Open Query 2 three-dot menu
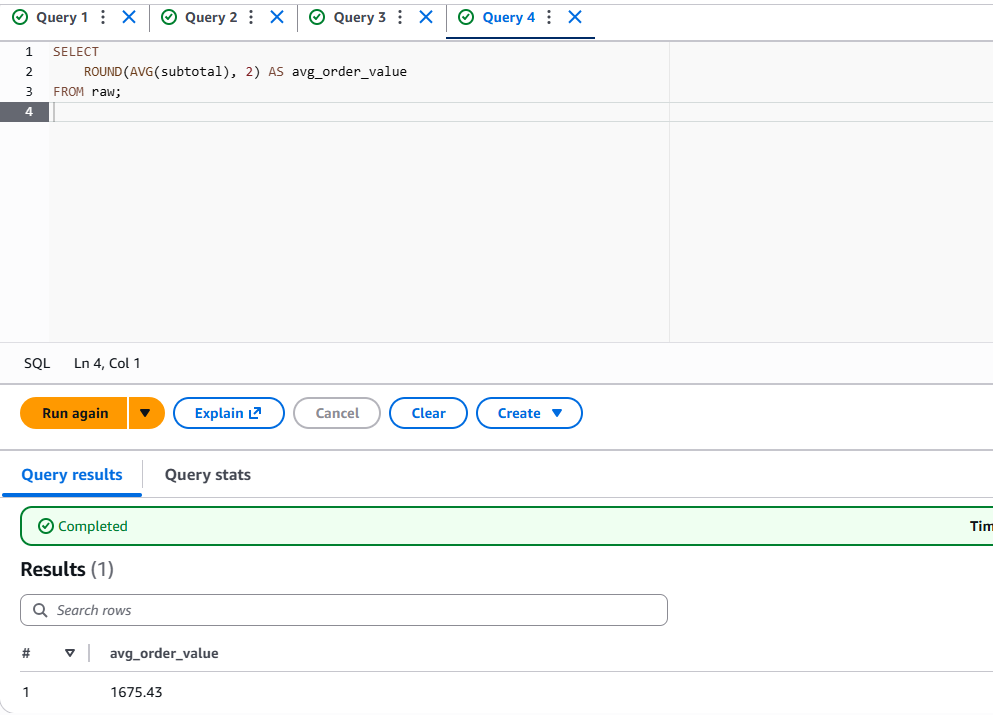This screenshot has height=715, width=993. (x=251, y=18)
